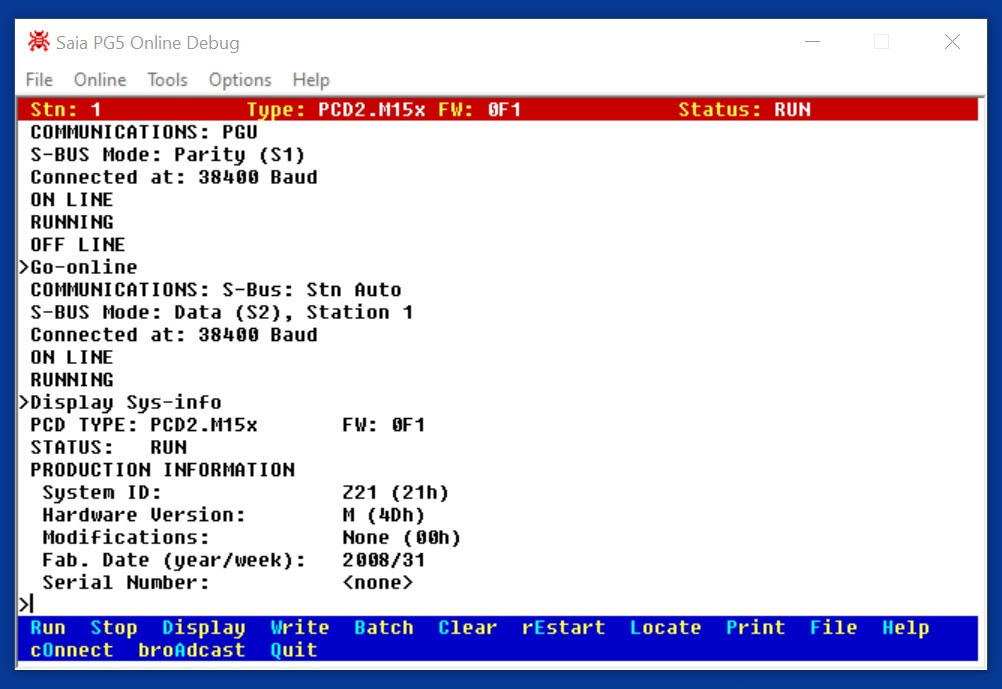Minimize the Online Debug window

point(812,42)
